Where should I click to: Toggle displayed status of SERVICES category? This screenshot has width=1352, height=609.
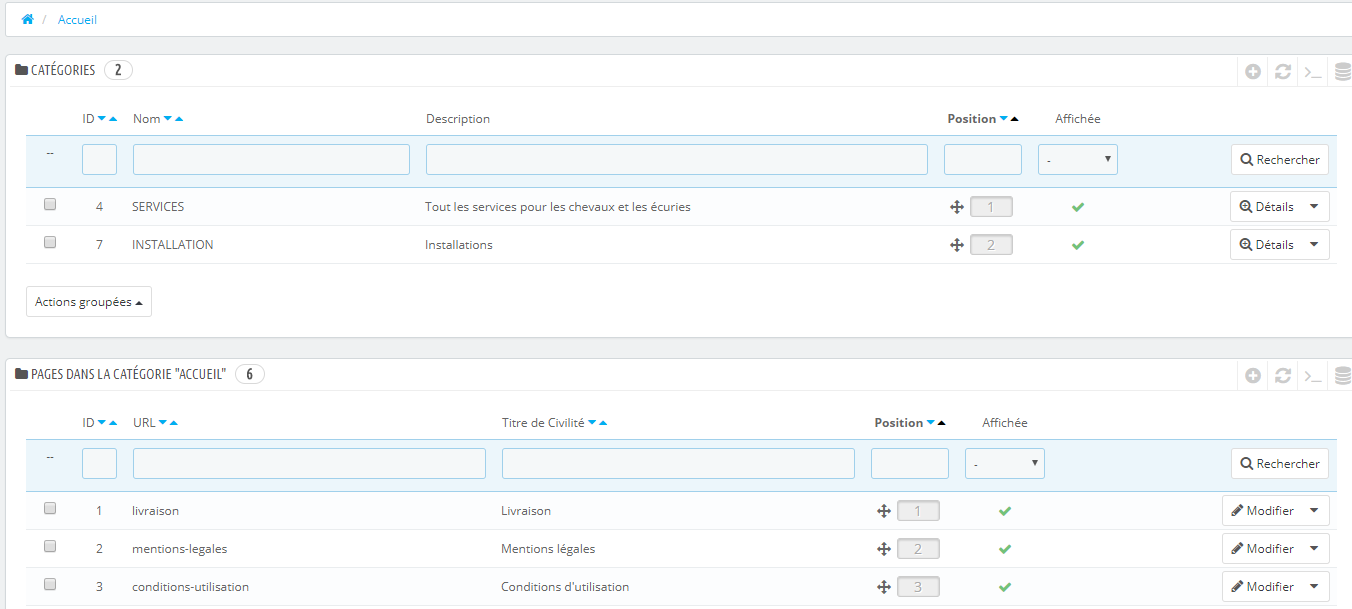[x=1078, y=207]
